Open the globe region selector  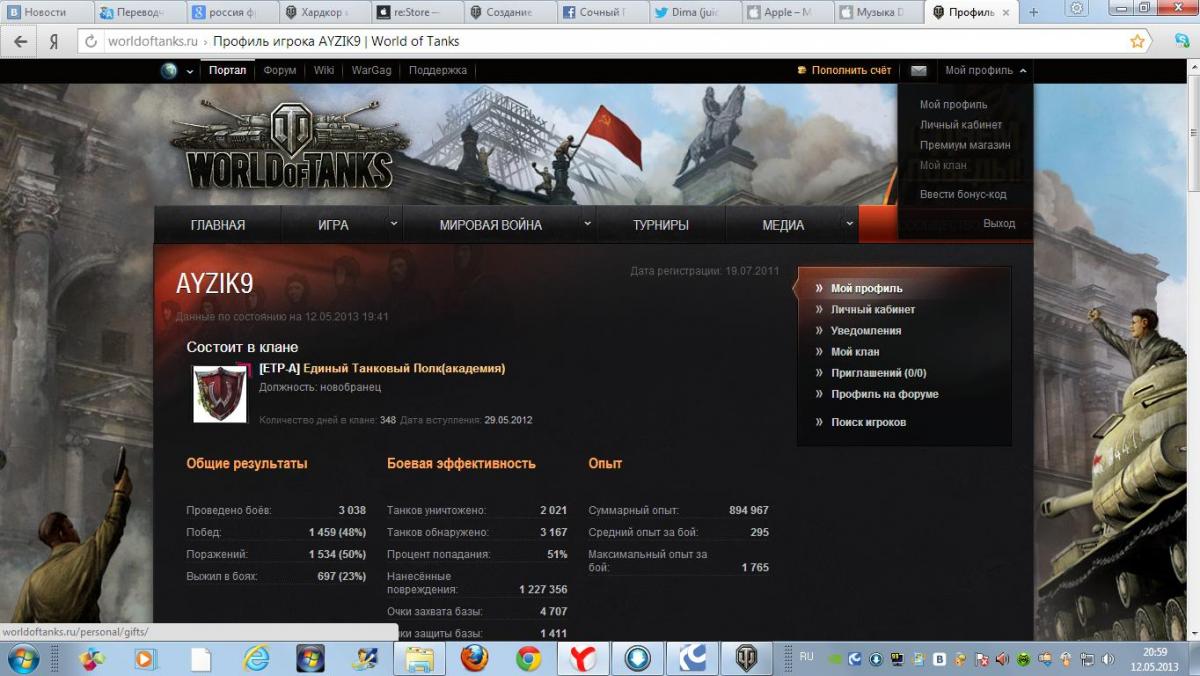point(168,71)
